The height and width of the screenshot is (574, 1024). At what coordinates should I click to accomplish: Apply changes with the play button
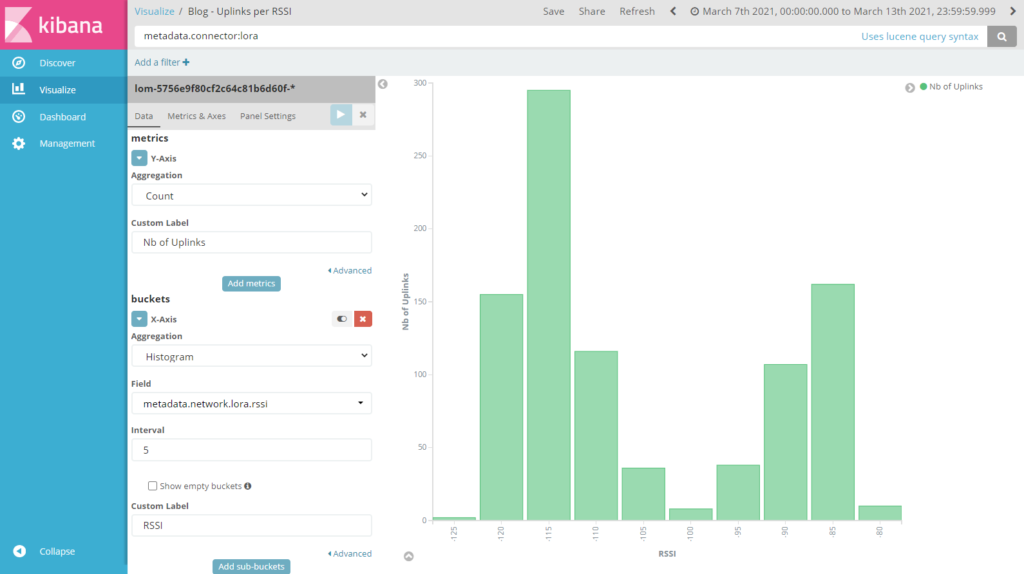pyautogui.click(x=341, y=115)
